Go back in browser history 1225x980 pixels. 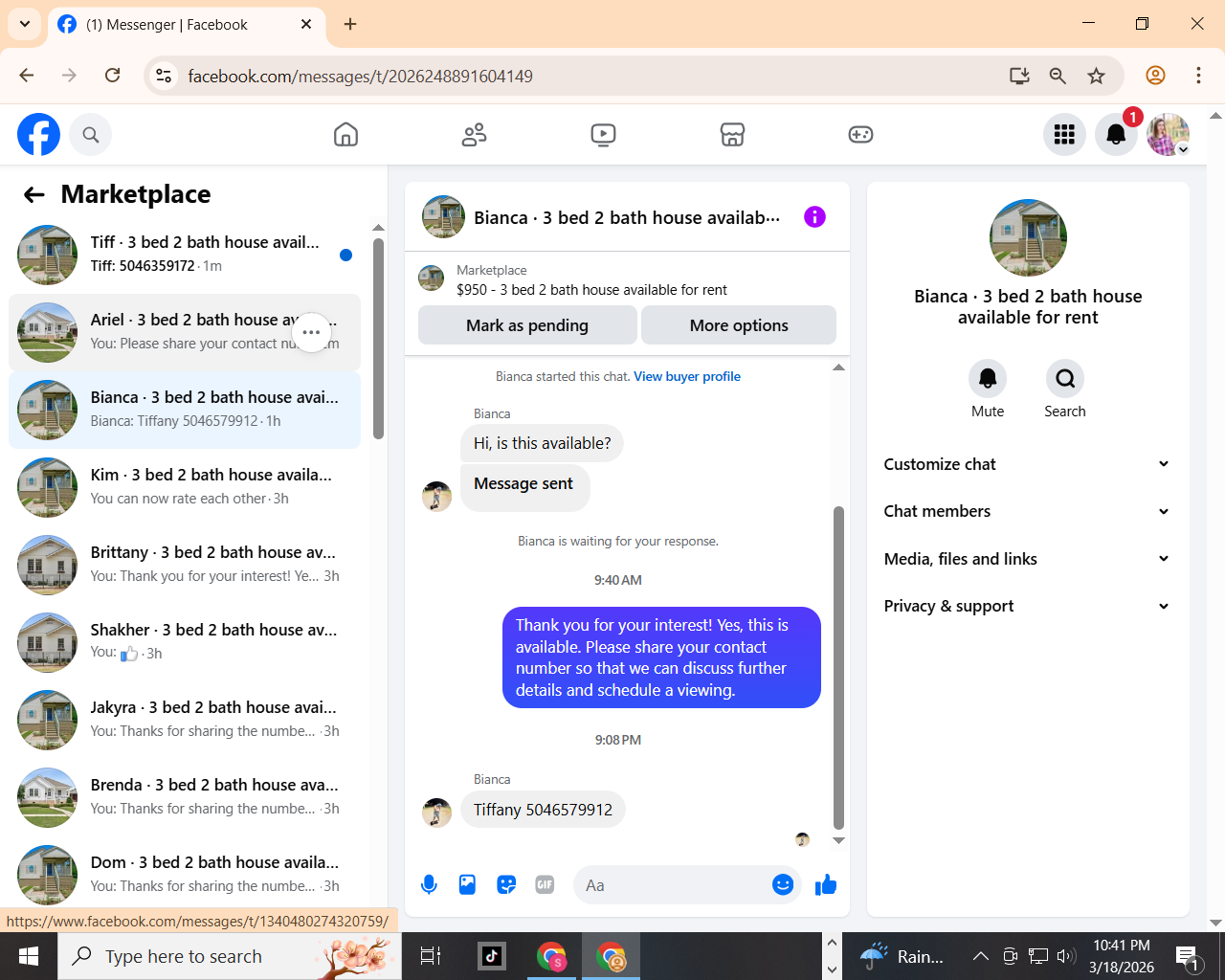click(27, 76)
